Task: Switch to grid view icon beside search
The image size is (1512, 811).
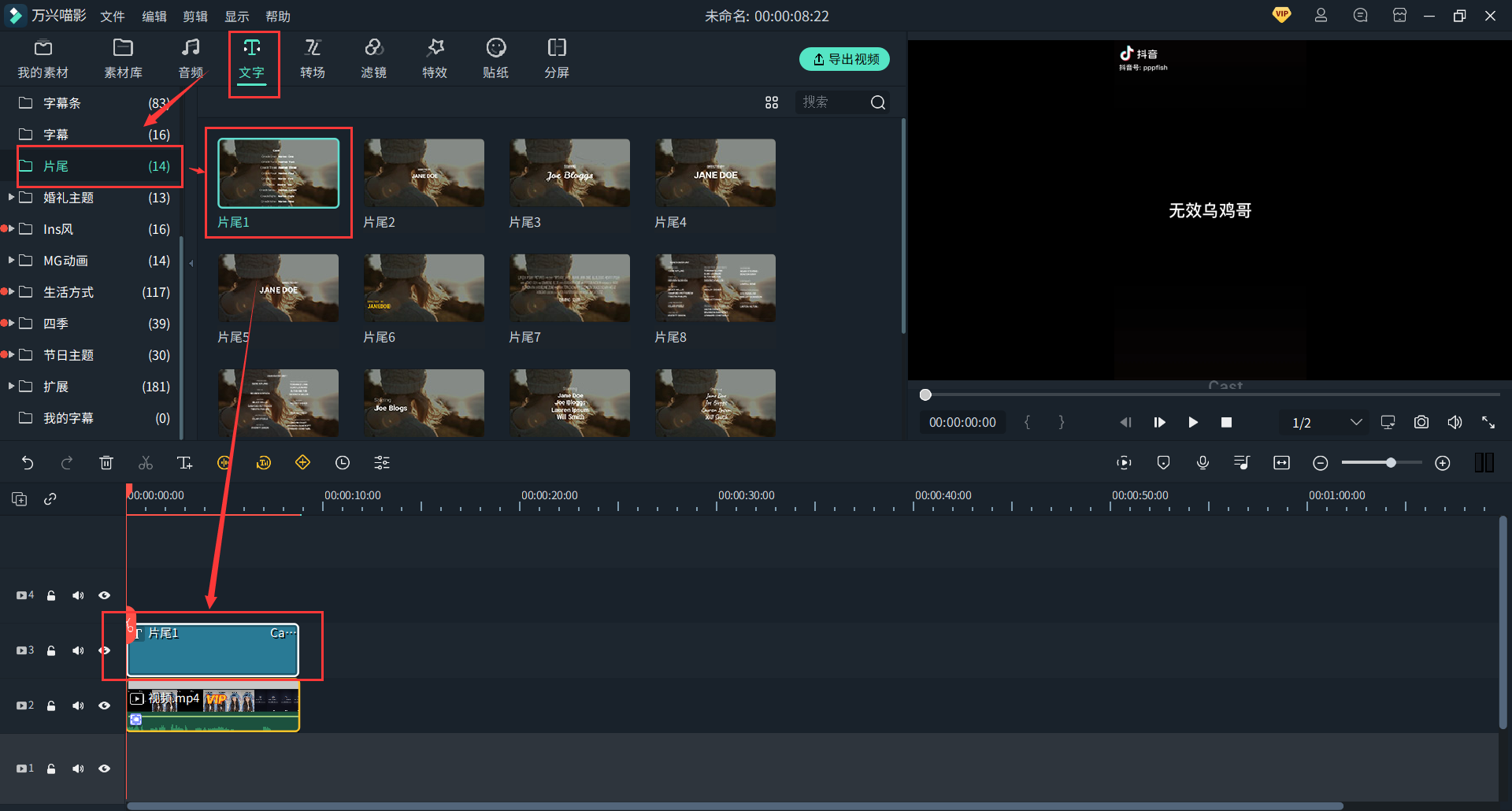Action: 772,102
